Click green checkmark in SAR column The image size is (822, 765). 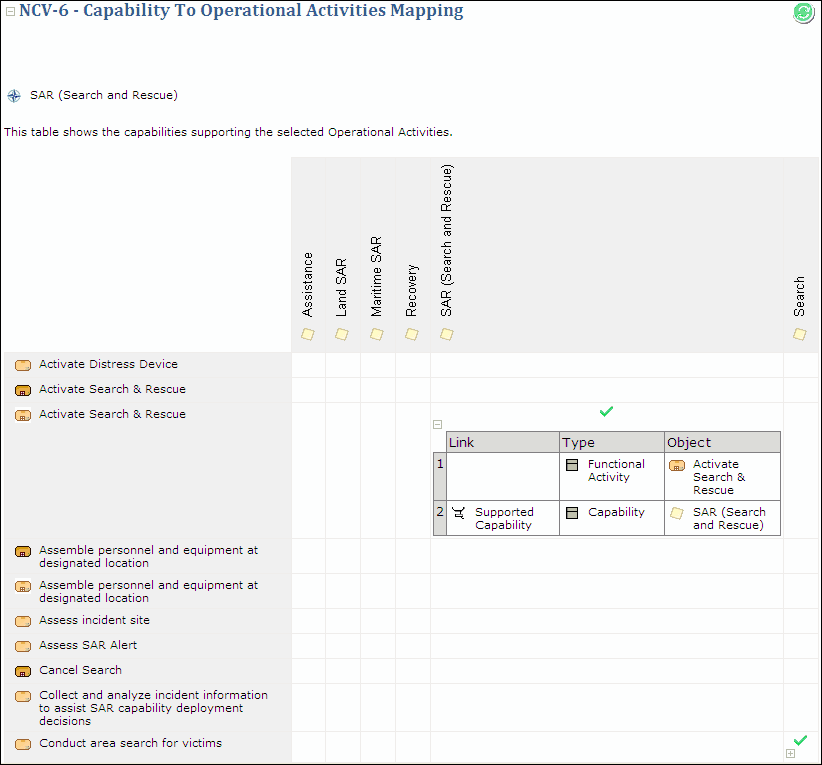[606, 411]
